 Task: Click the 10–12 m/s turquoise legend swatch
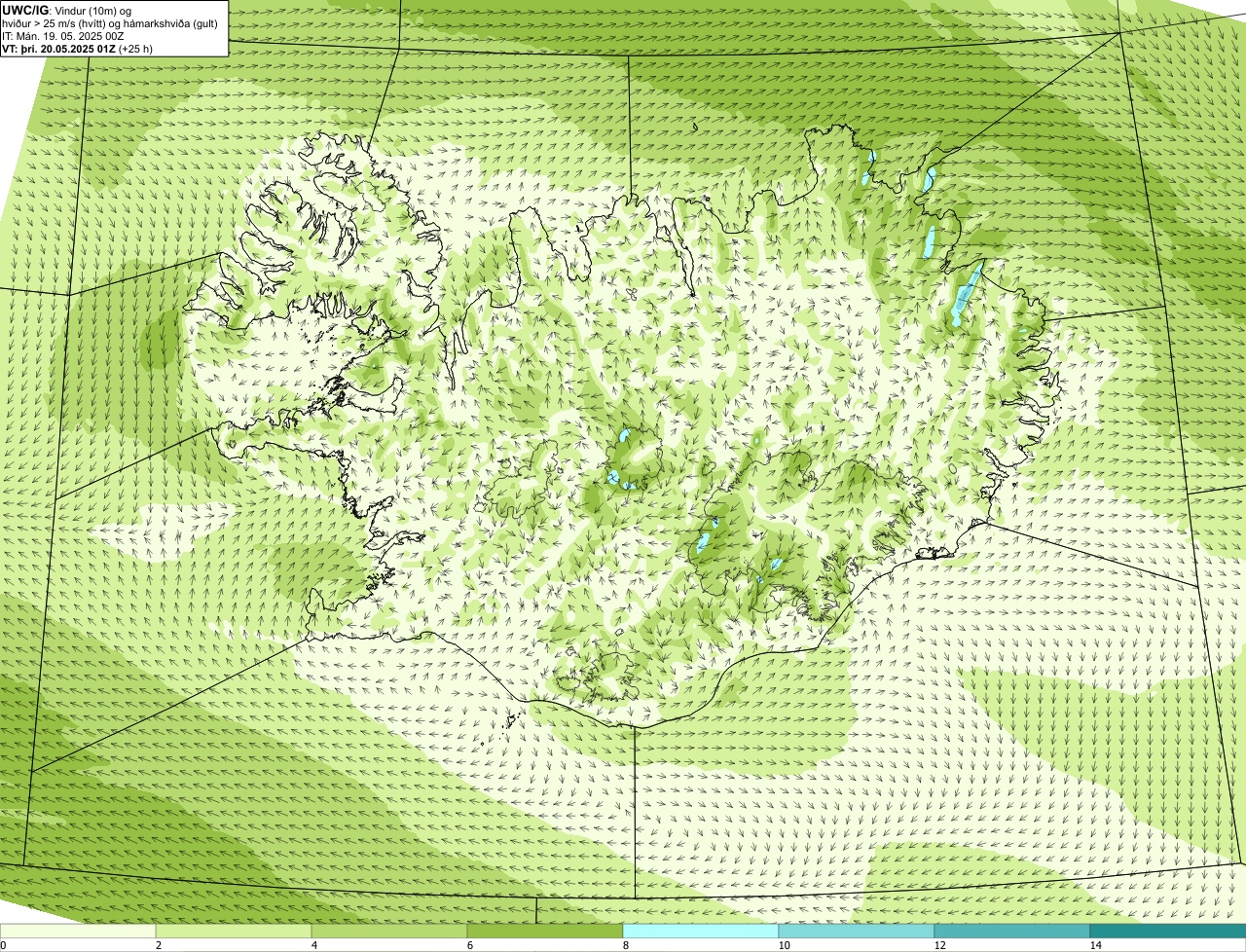point(857,931)
